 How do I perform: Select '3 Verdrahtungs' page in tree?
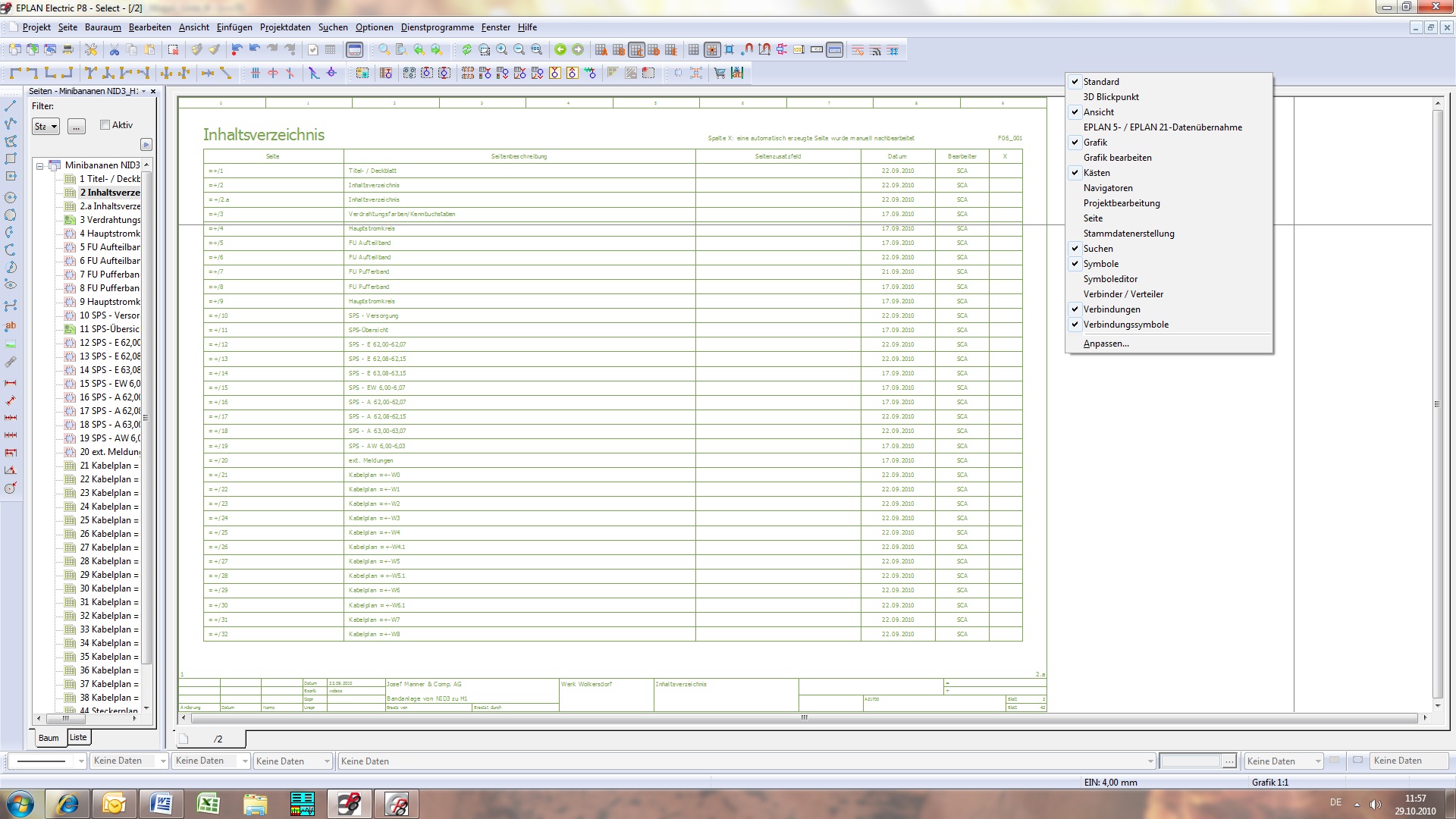110,220
